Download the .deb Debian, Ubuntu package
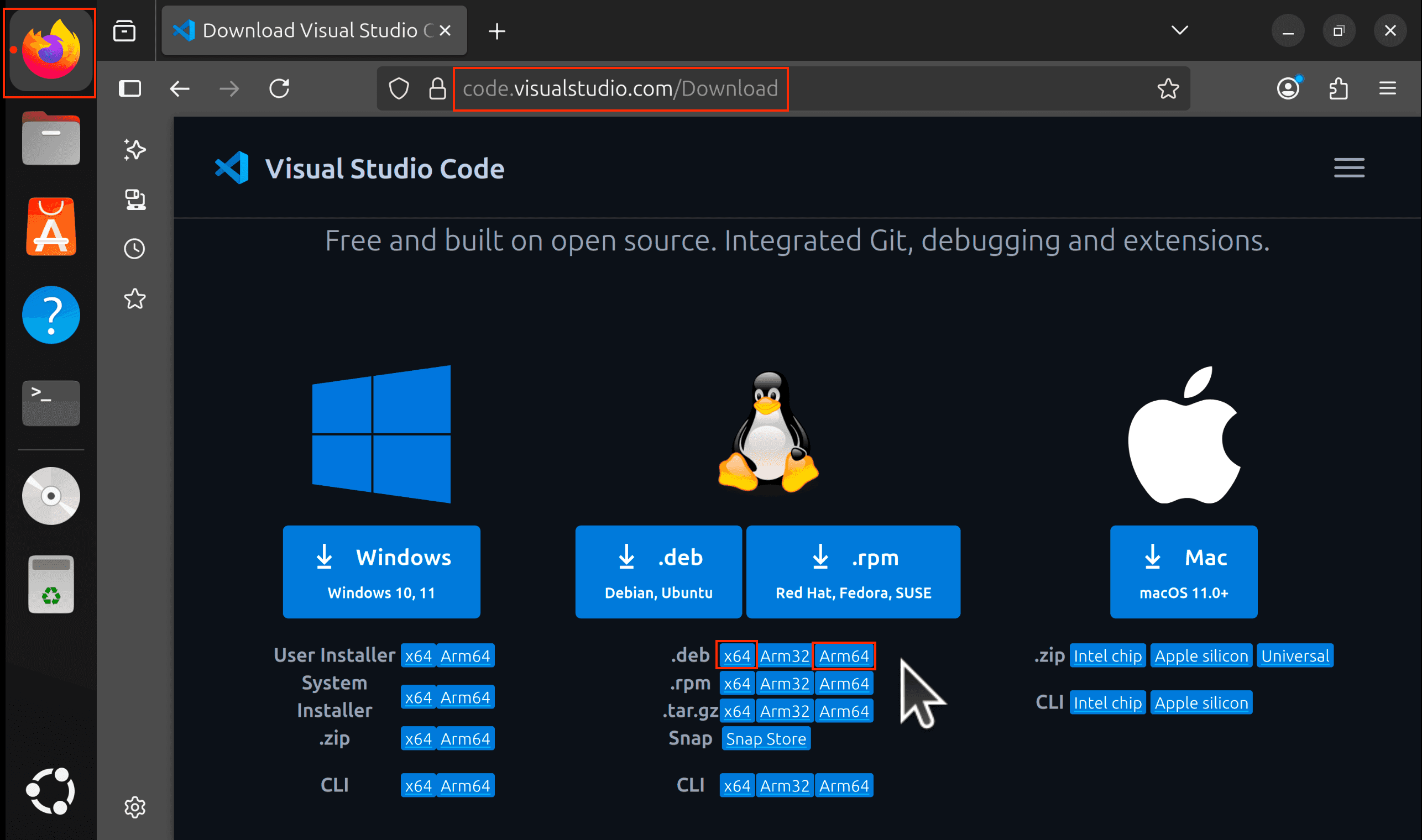The height and width of the screenshot is (840, 1422). pyautogui.click(x=658, y=572)
